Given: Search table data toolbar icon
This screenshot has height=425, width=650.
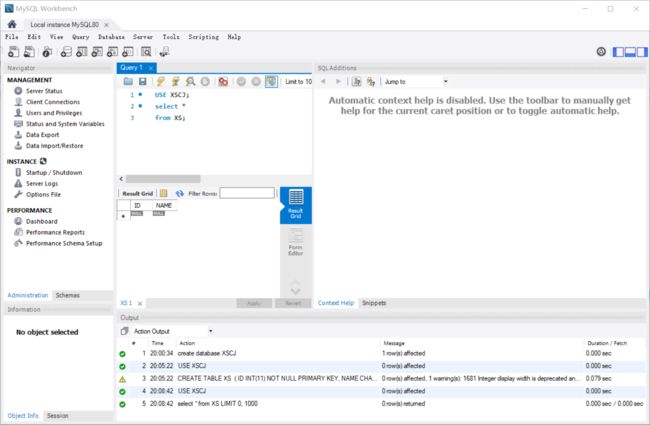Looking at the screenshot, I should (146, 52).
